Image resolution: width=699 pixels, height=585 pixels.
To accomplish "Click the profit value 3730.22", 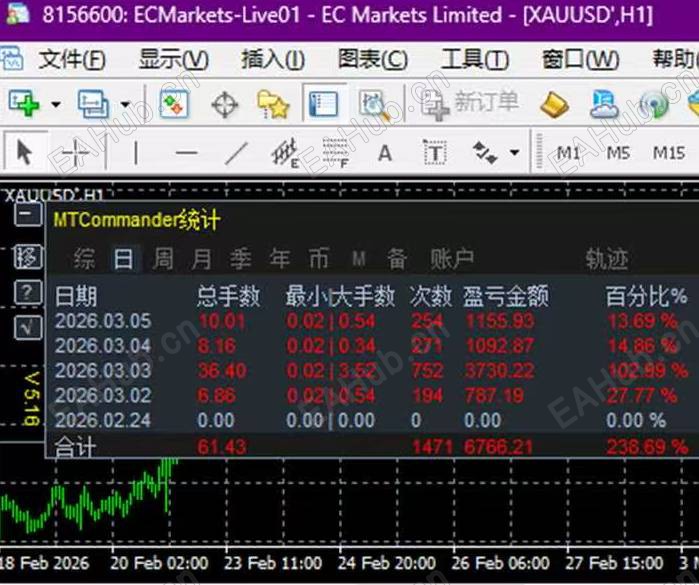I will (x=499, y=371).
